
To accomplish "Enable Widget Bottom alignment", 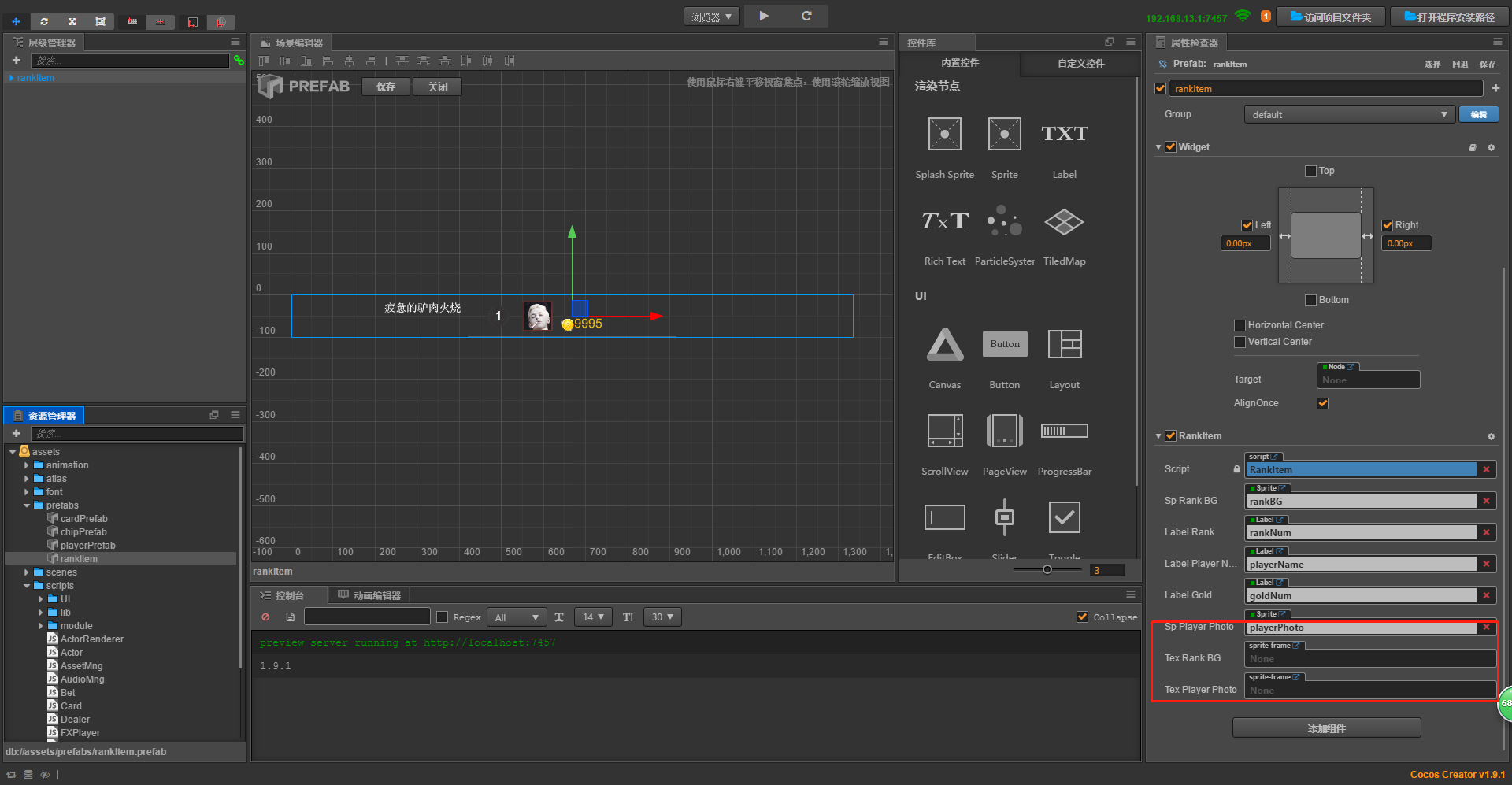I will [x=1310, y=300].
